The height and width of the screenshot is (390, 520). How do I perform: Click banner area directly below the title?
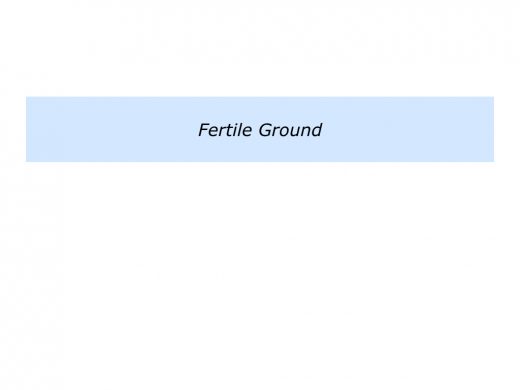tap(260, 150)
